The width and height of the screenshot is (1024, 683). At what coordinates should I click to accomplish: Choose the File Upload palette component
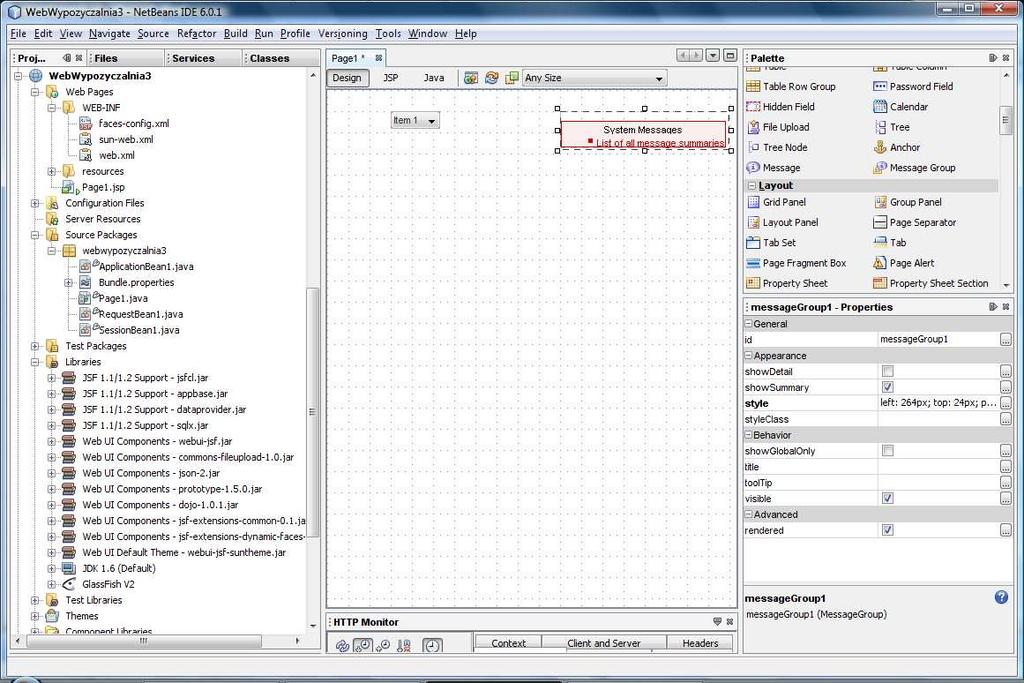coord(778,127)
